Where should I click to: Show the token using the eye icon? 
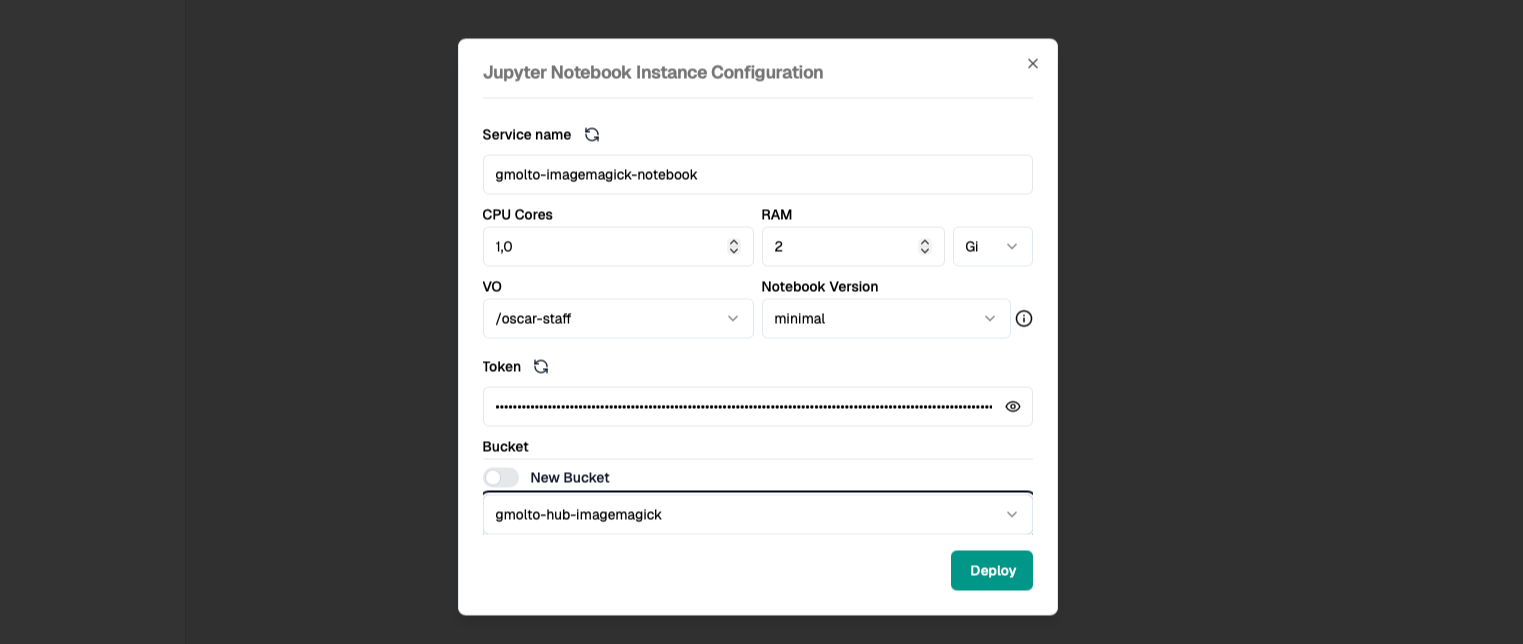(x=1013, y=407)
